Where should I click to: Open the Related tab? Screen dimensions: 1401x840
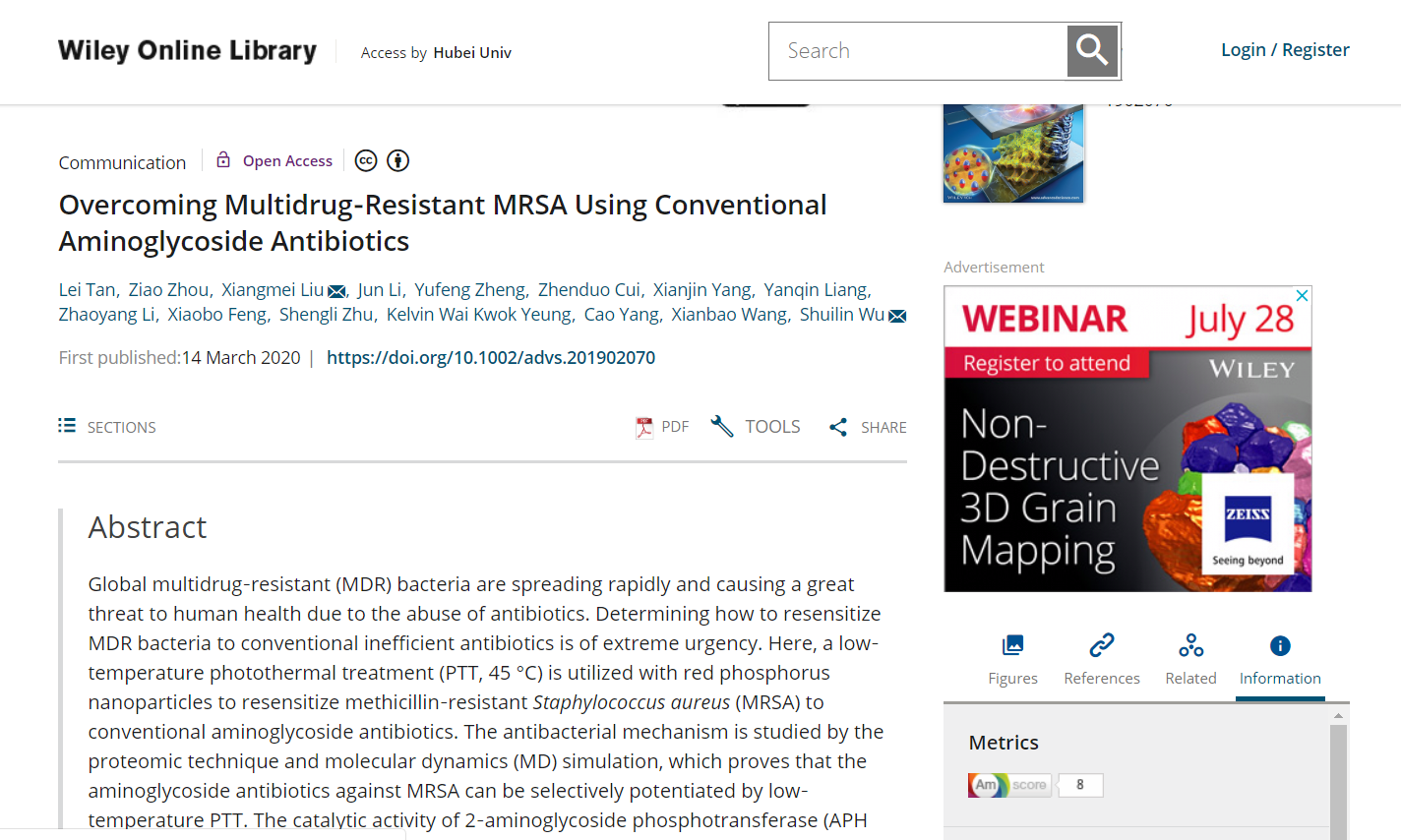(x=1190, y=659)
